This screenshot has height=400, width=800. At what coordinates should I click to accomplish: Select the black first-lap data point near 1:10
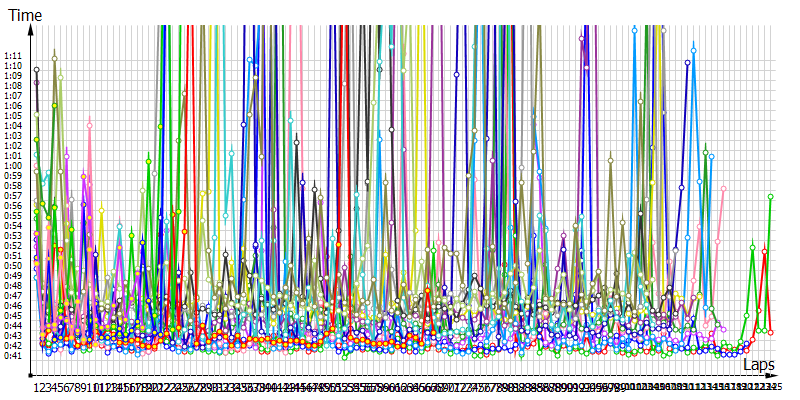[37, 70]
